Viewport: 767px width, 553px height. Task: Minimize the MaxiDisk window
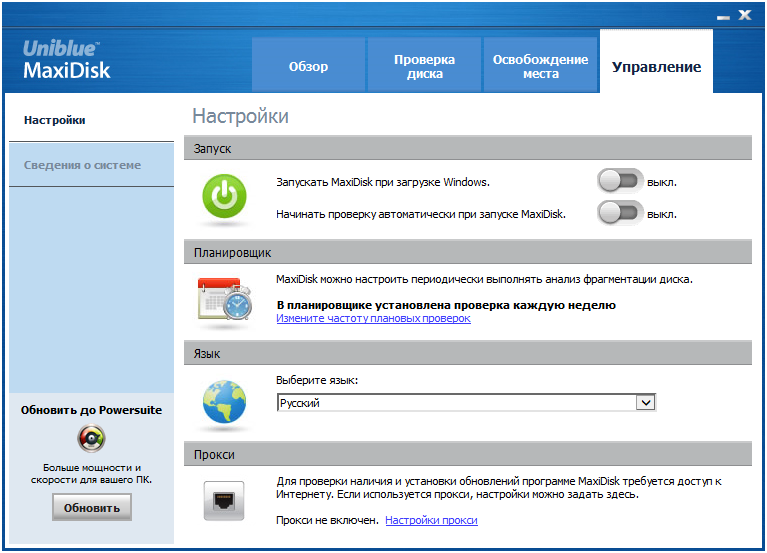click(723, 17)
